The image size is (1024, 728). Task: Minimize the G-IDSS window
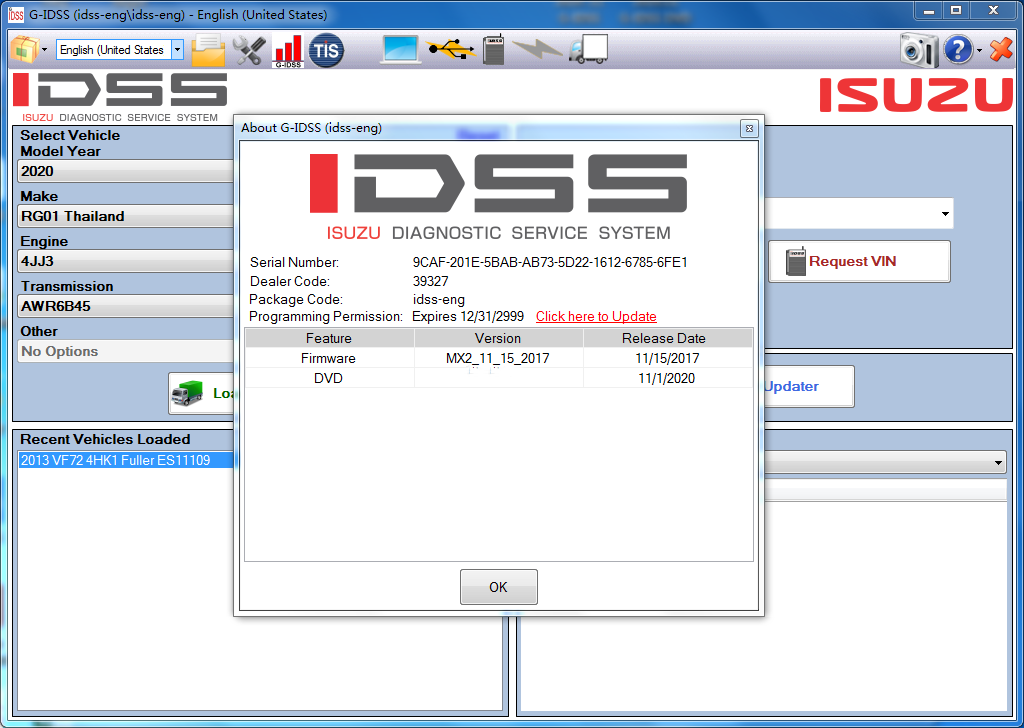(x=929, y=11)
